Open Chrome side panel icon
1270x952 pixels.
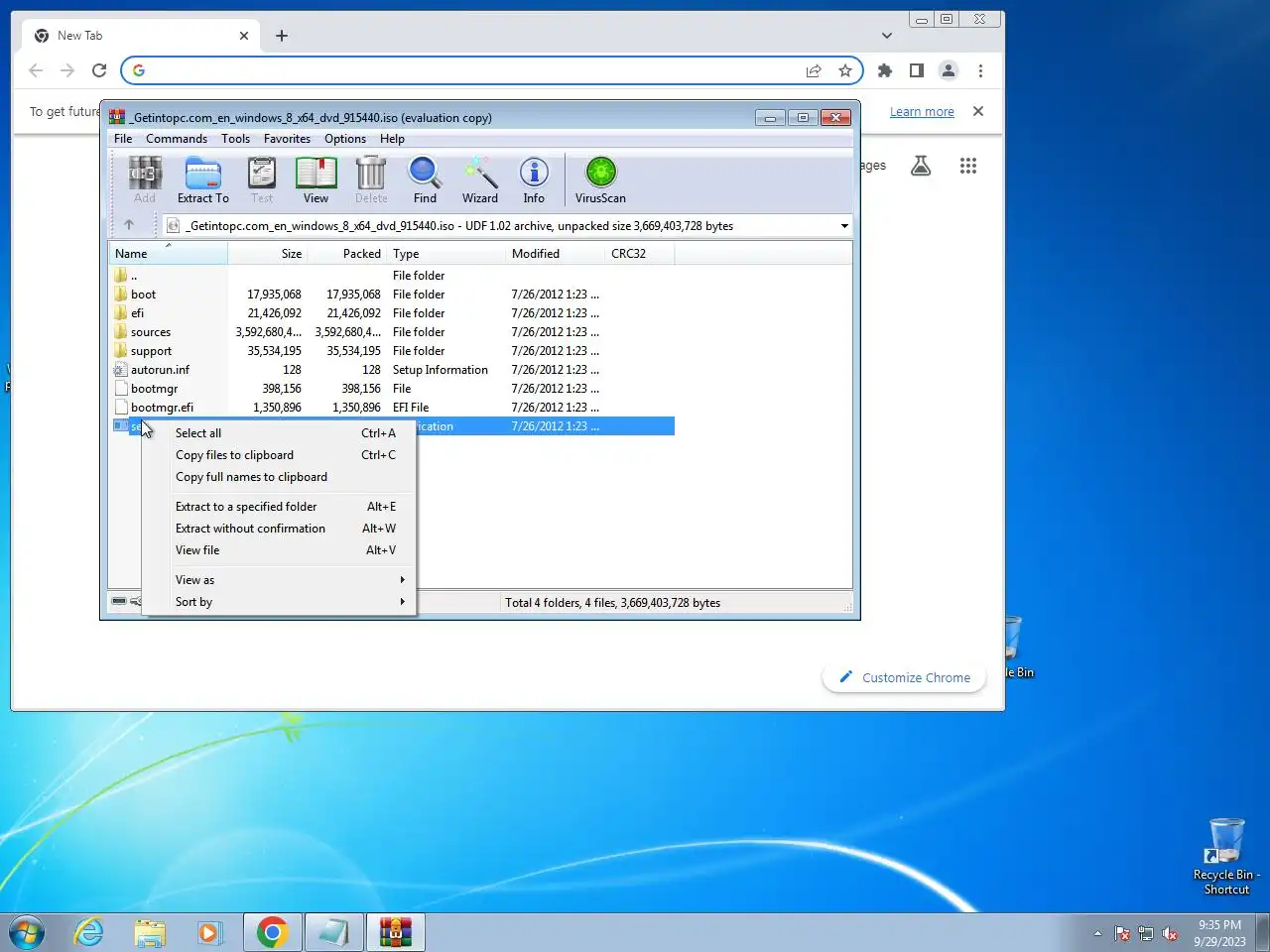(917, 70)
